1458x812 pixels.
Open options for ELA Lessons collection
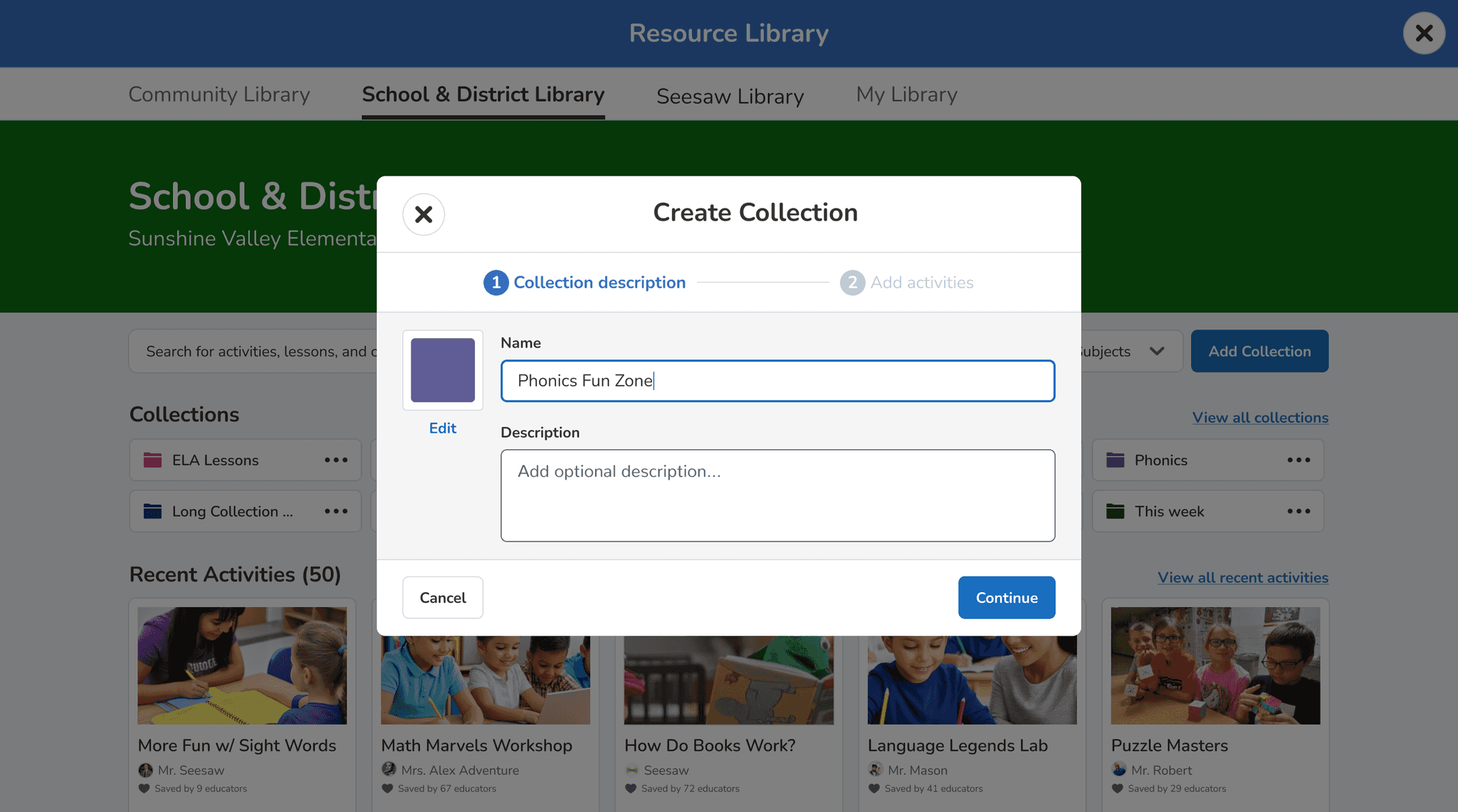coord(336,460)
